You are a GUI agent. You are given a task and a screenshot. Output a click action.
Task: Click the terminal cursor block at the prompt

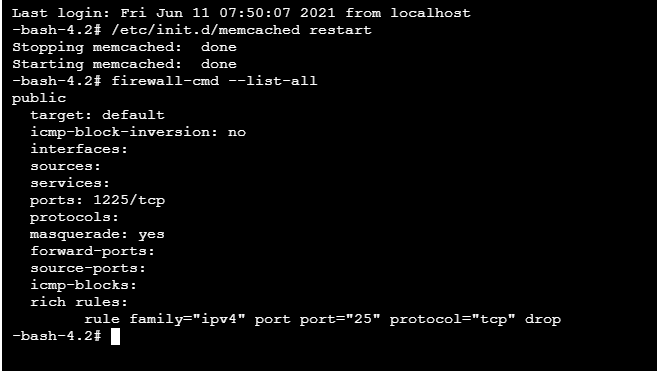click(115, 336)
